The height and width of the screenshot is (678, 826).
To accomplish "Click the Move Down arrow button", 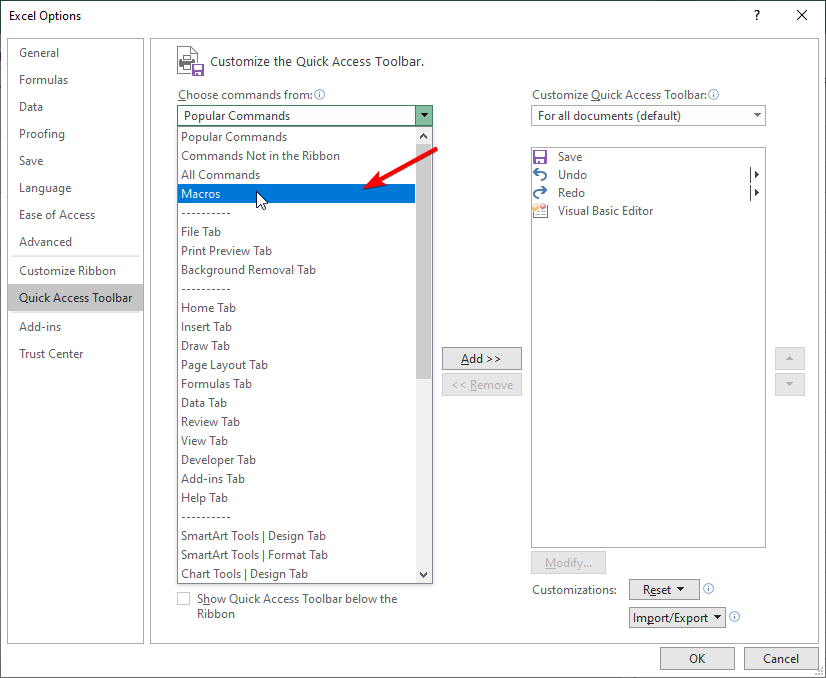I will tap(789, 385).
